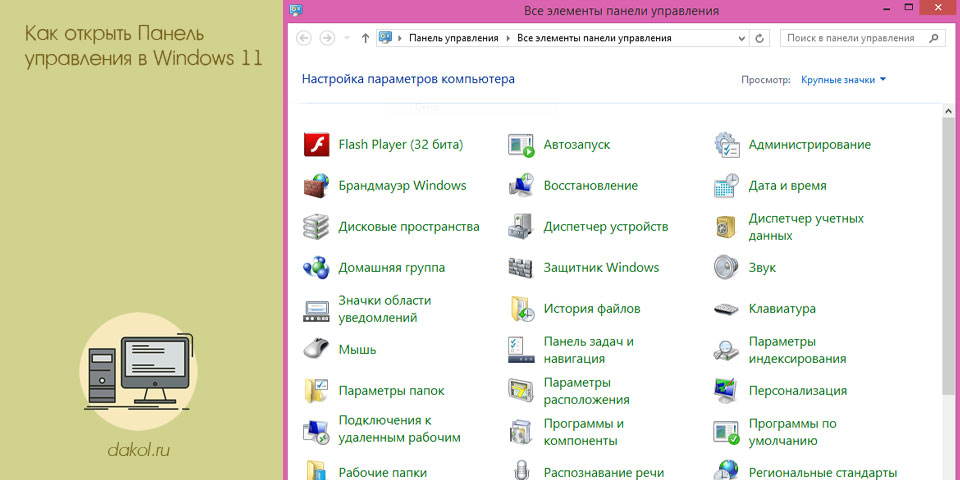Open the Персонализация monitor icon
The height and width of the screenshot is (480, 960).
coord(727,391)
